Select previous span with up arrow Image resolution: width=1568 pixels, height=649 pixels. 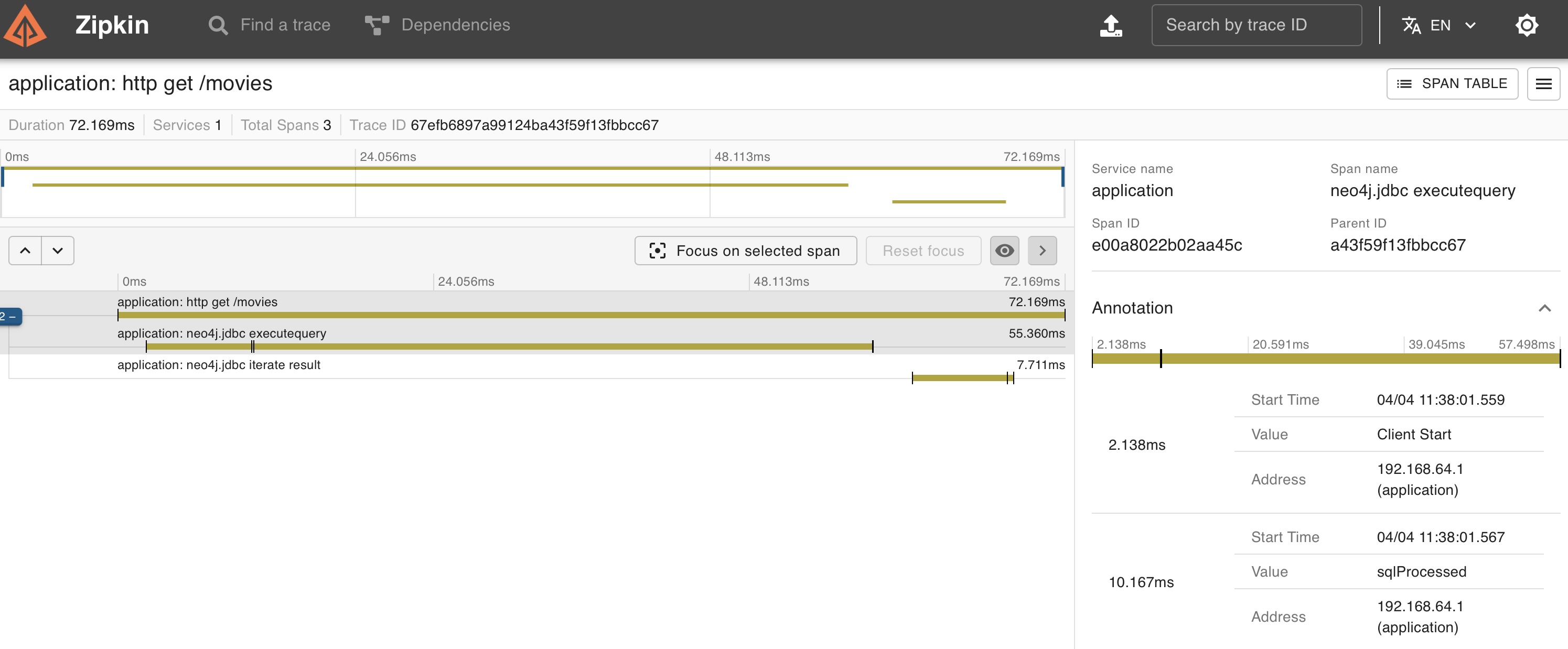(x=25, y=251)
